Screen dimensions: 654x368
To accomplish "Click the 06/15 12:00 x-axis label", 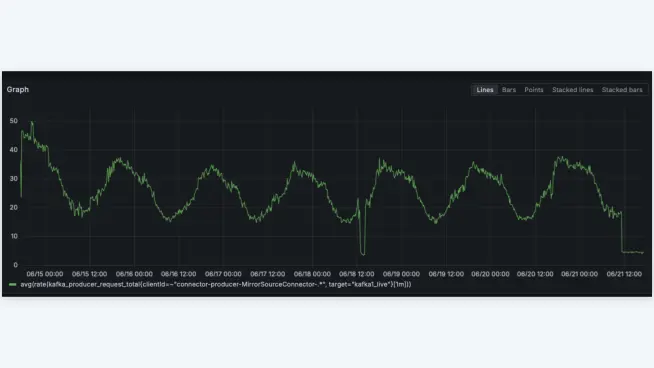I will 89,274.
